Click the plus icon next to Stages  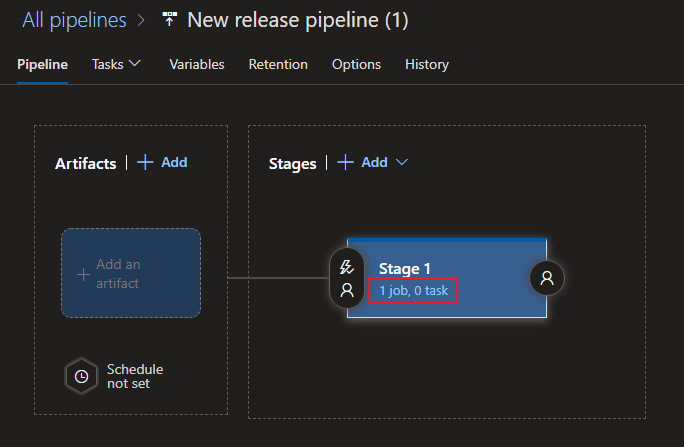345,162
